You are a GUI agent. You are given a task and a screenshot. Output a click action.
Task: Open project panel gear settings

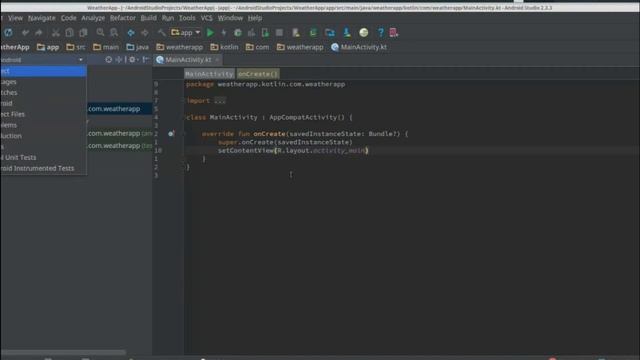click(132, 60)
